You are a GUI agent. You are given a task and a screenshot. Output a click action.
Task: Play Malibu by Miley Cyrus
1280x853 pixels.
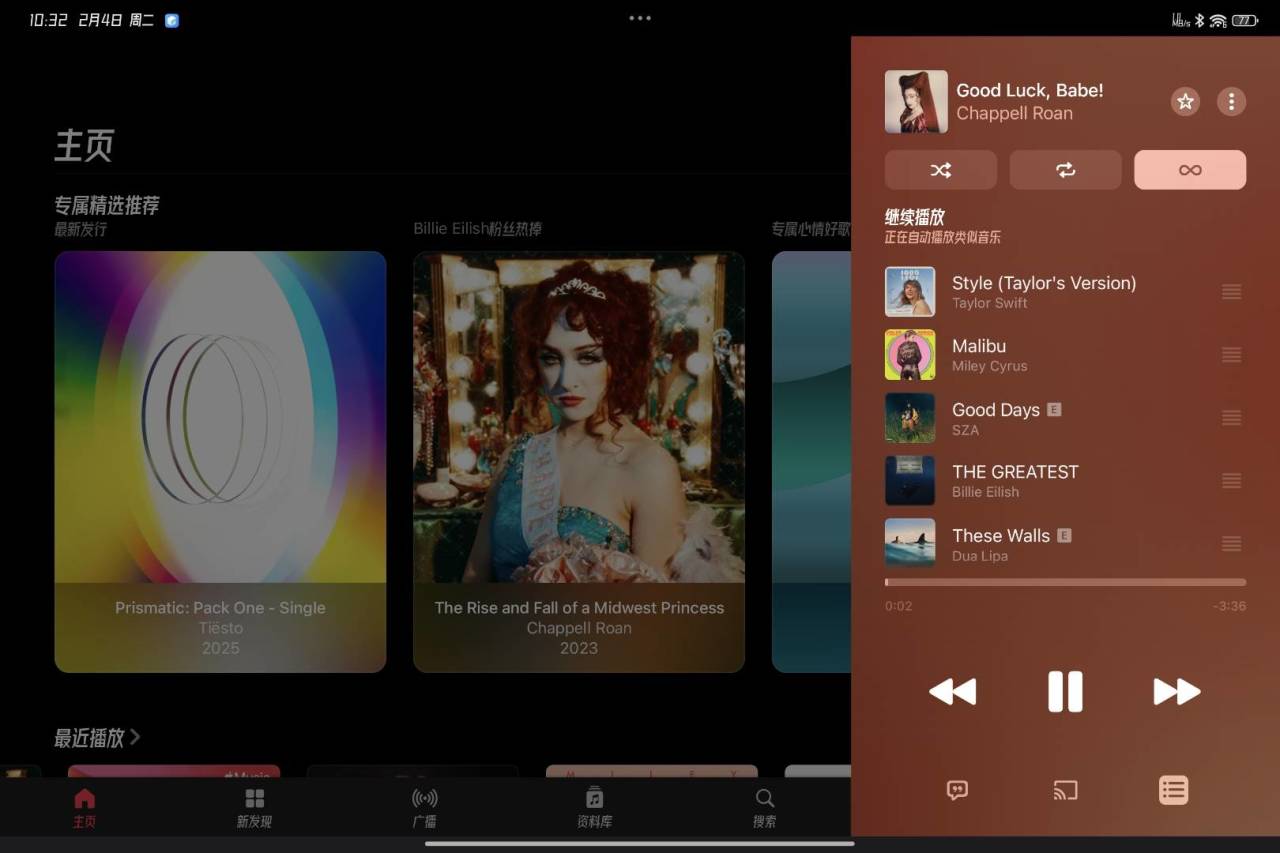coord(1065,355)
